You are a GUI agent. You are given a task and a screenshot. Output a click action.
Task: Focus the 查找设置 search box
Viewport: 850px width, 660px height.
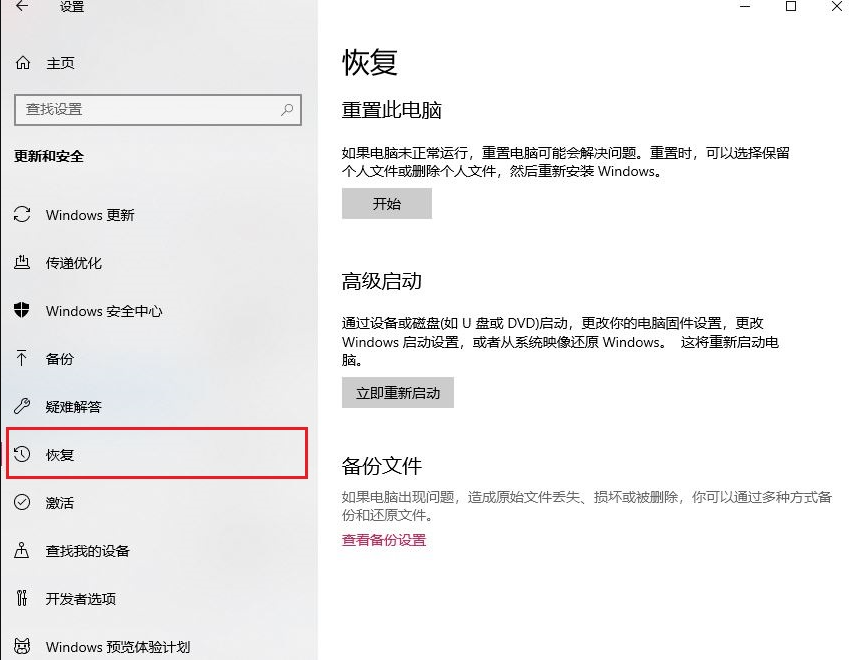pyautogui.click(x=158, y=110)
